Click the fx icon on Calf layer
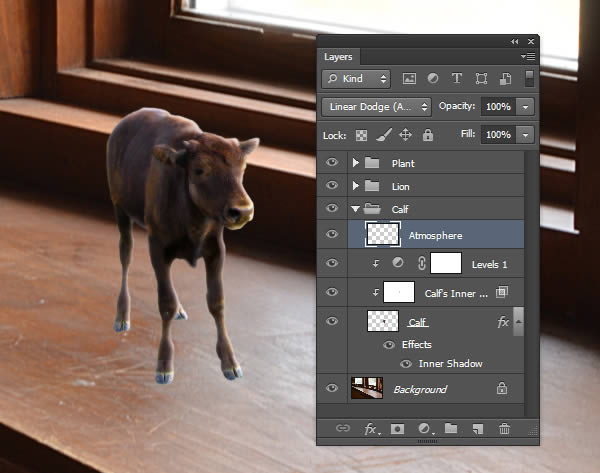Screen dimensions: 600x473 503,322
